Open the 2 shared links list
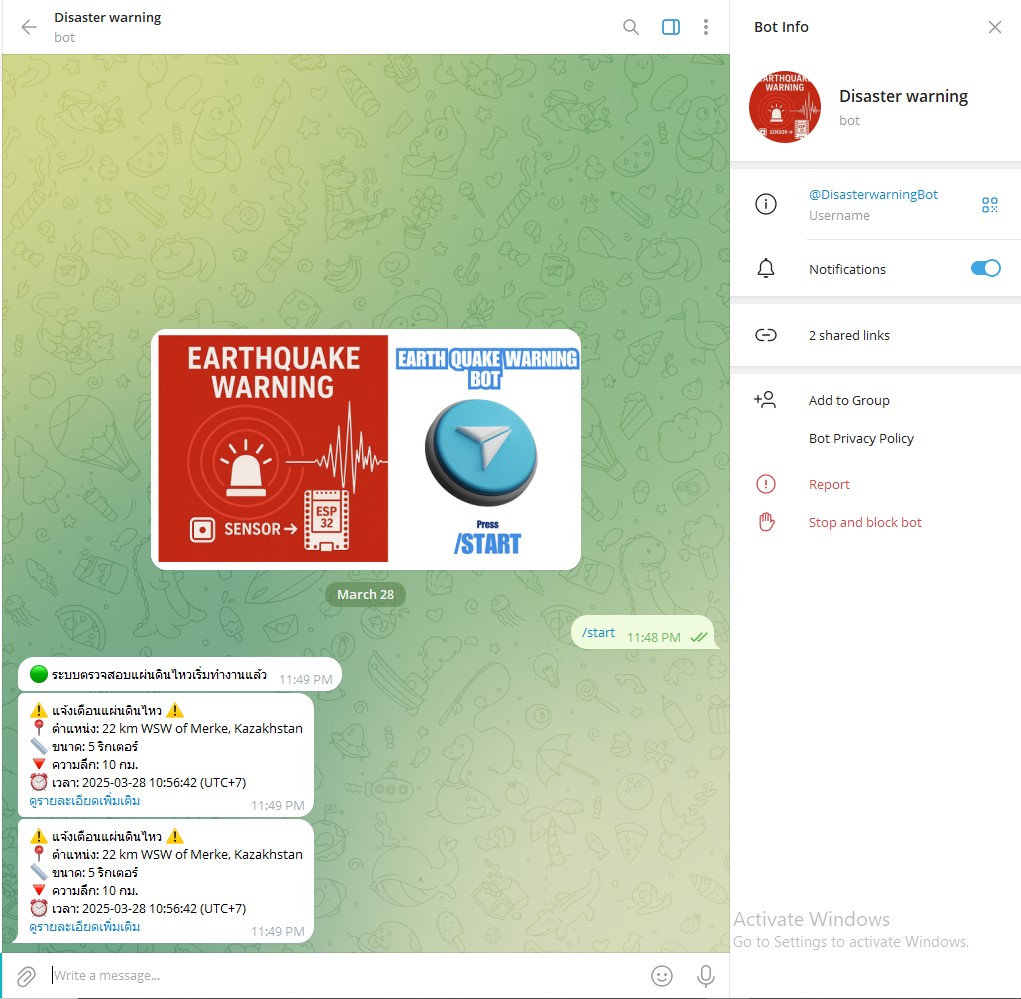Image resolution: width=1021 pixels, height=999 pixels. point(848,335)
